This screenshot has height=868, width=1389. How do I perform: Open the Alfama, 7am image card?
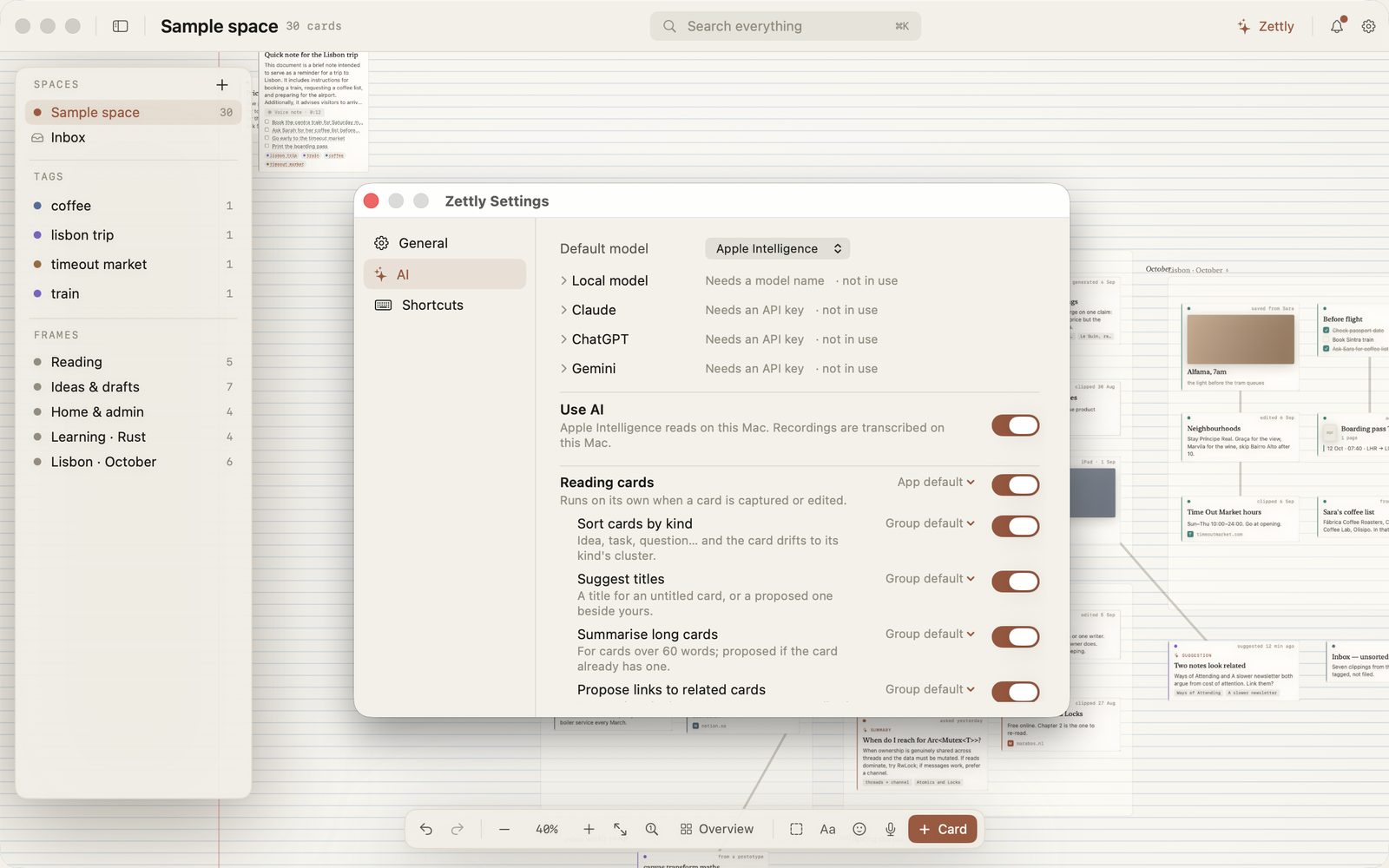tap(1241, 346)
